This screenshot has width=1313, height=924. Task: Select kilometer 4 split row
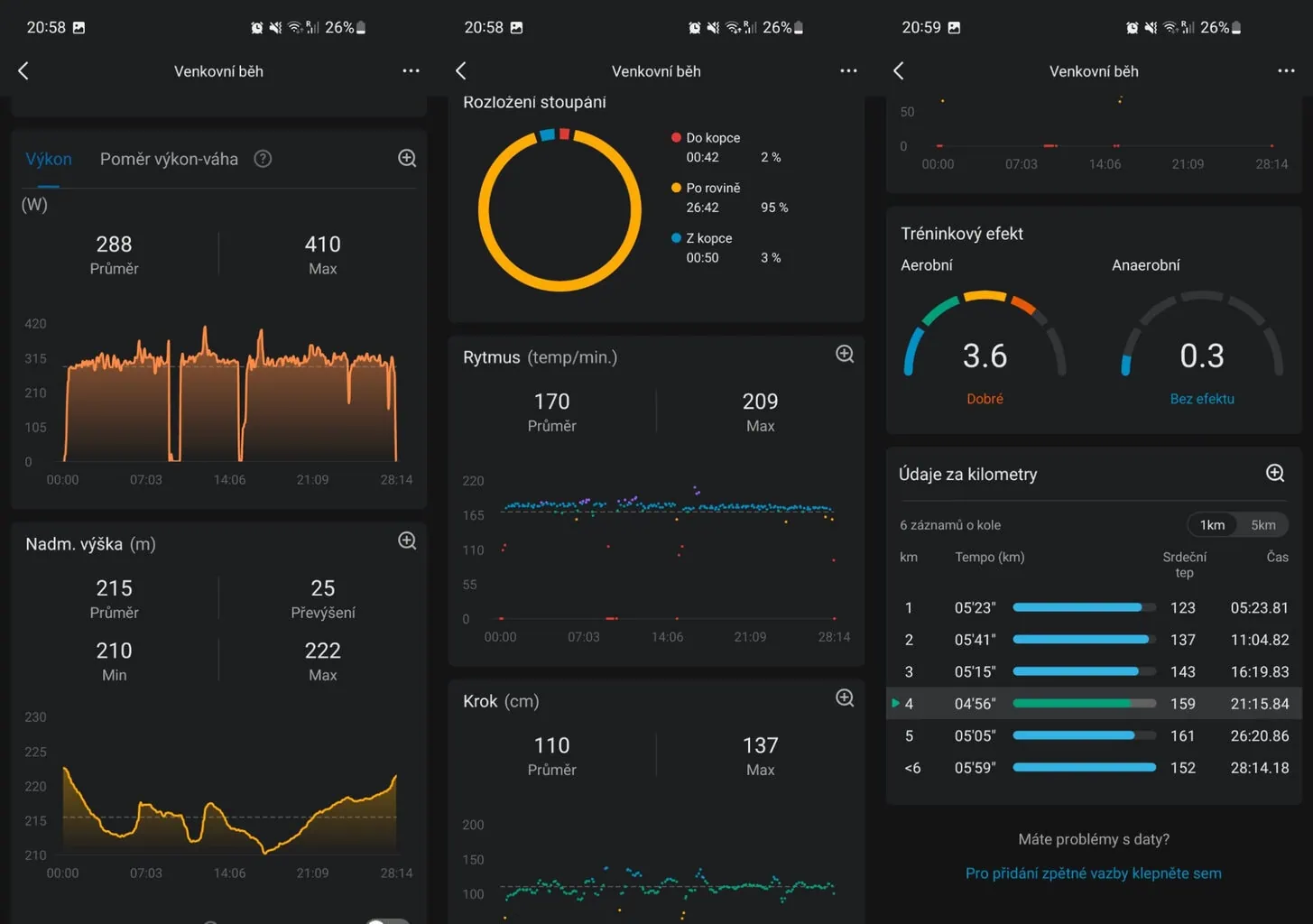1094,704
